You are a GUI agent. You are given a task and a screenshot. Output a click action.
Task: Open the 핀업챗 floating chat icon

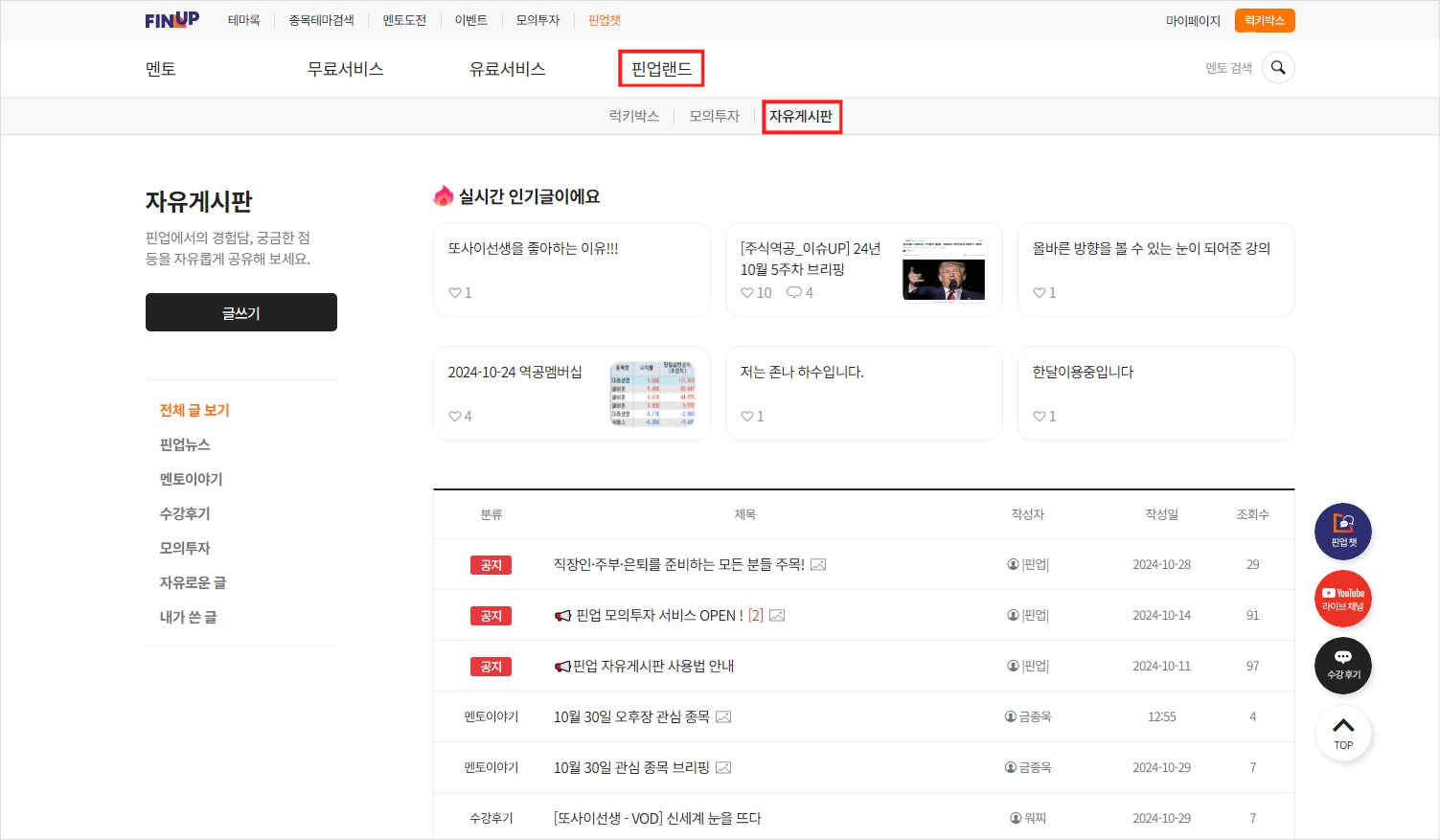click(1343, 532)
